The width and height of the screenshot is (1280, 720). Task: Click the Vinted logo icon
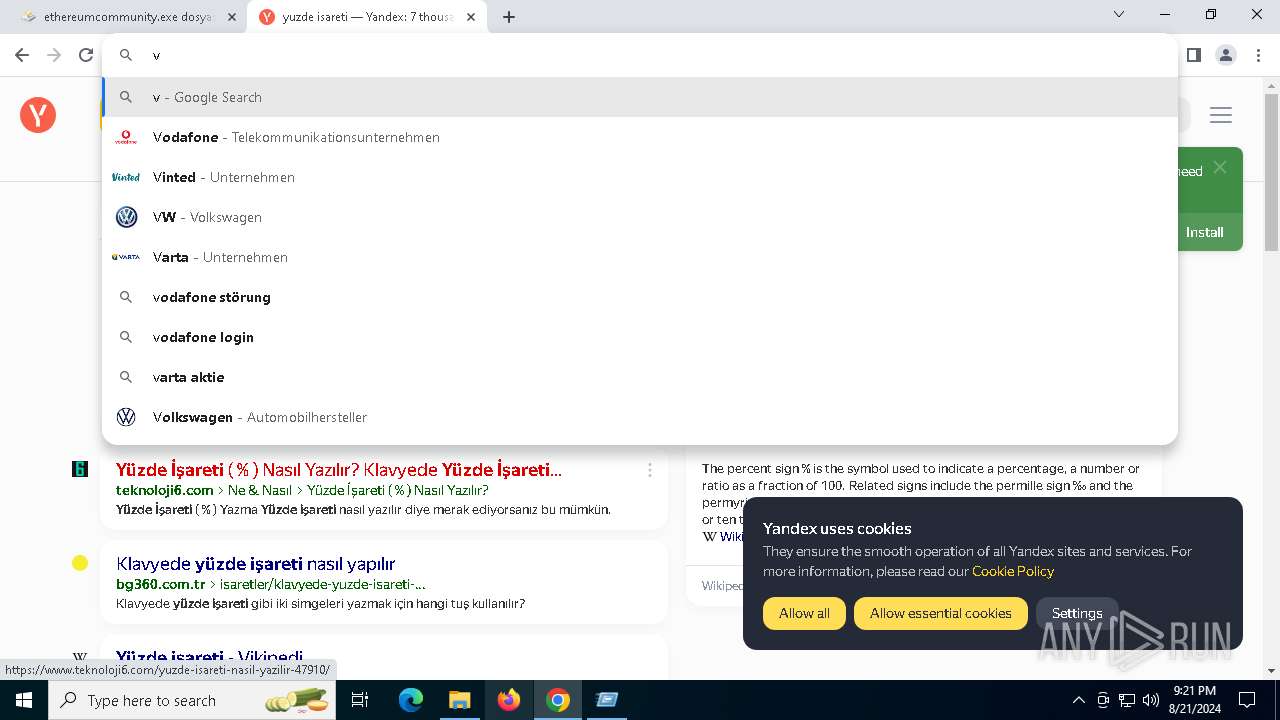point(126,177)
